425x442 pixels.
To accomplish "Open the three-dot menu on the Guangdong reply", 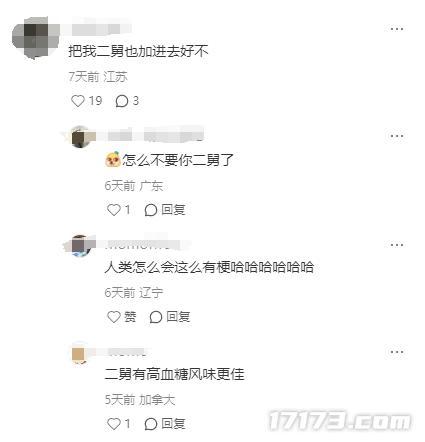I will 397,136.
